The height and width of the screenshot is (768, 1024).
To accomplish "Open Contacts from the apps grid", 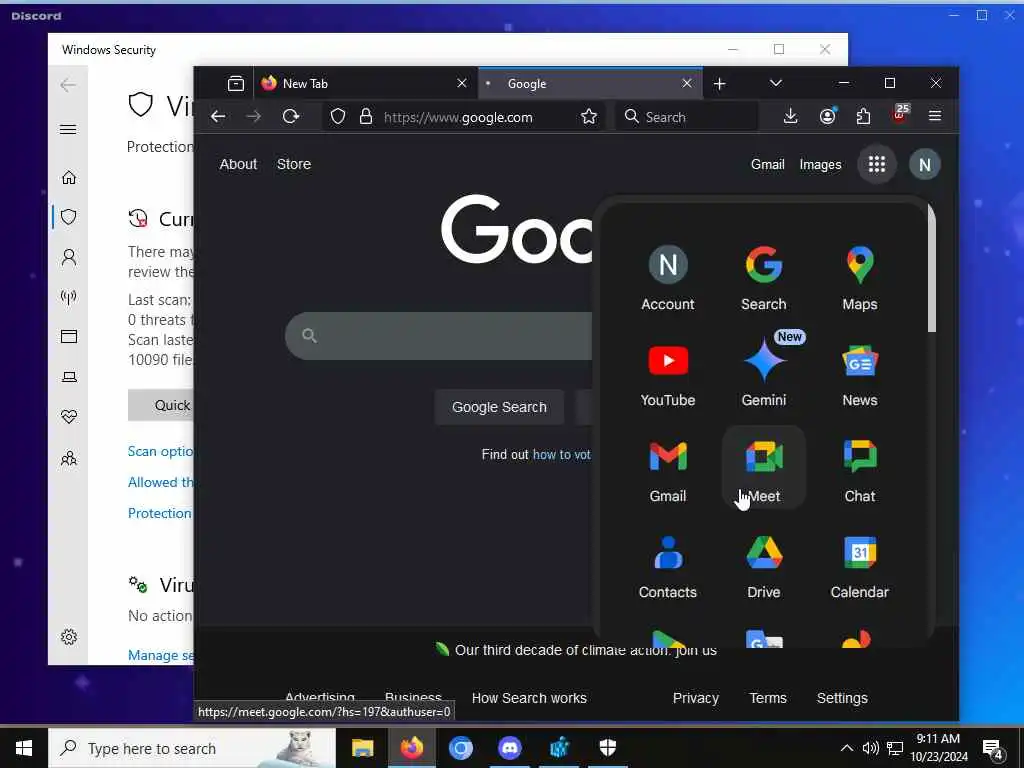I will (667, 567).
